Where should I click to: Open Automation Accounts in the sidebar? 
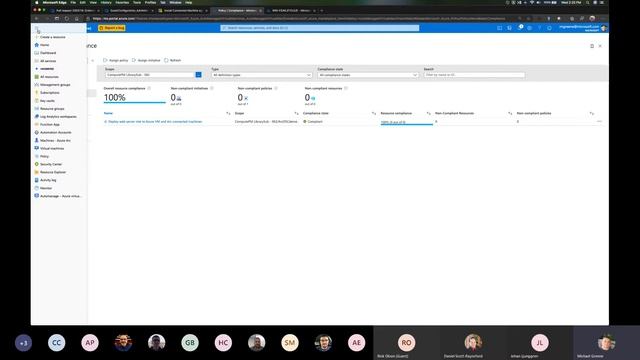(x=56, y=132)
